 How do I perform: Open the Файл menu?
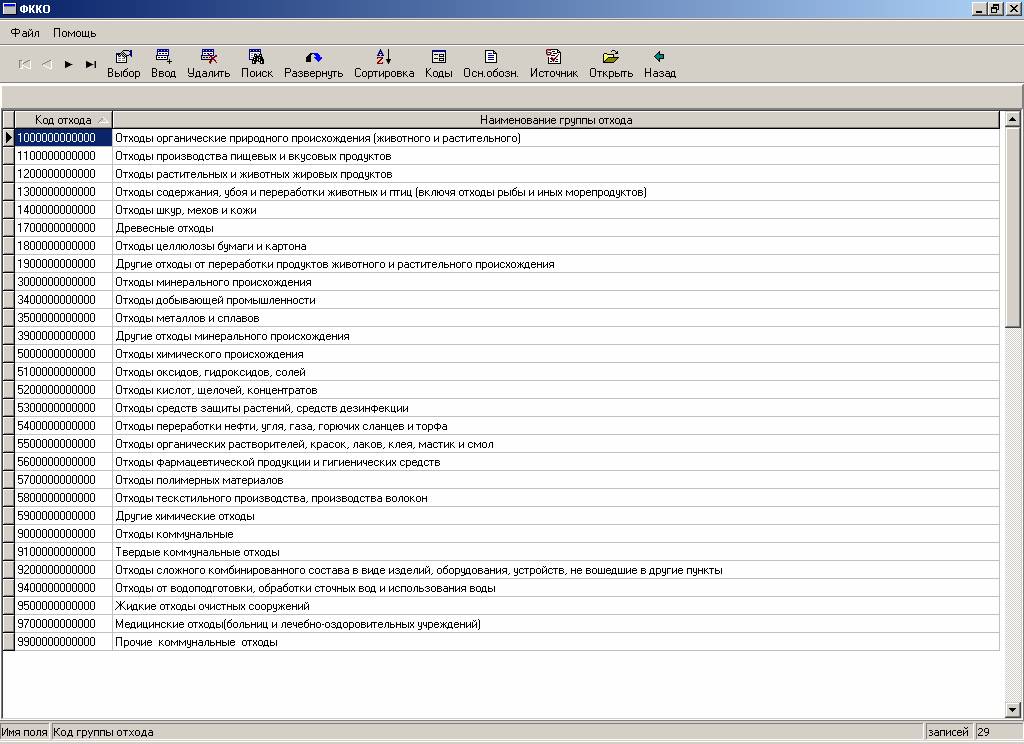[25, 33]
